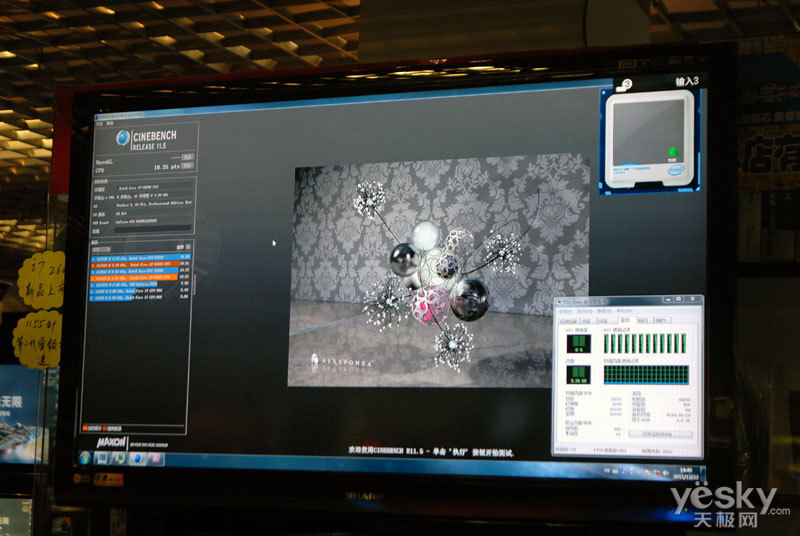Close the Task Manager window
The image size is (800, 536).
[x=692, y=299]
